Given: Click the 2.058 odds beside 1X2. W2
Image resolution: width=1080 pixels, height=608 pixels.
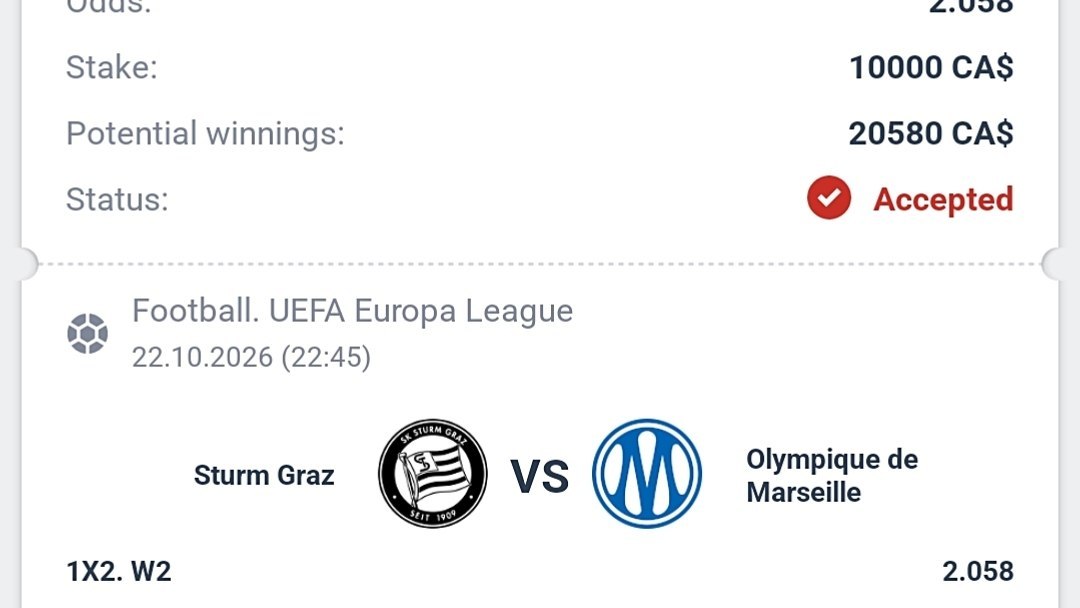Looking at the screenshot, I should point(978,572).
